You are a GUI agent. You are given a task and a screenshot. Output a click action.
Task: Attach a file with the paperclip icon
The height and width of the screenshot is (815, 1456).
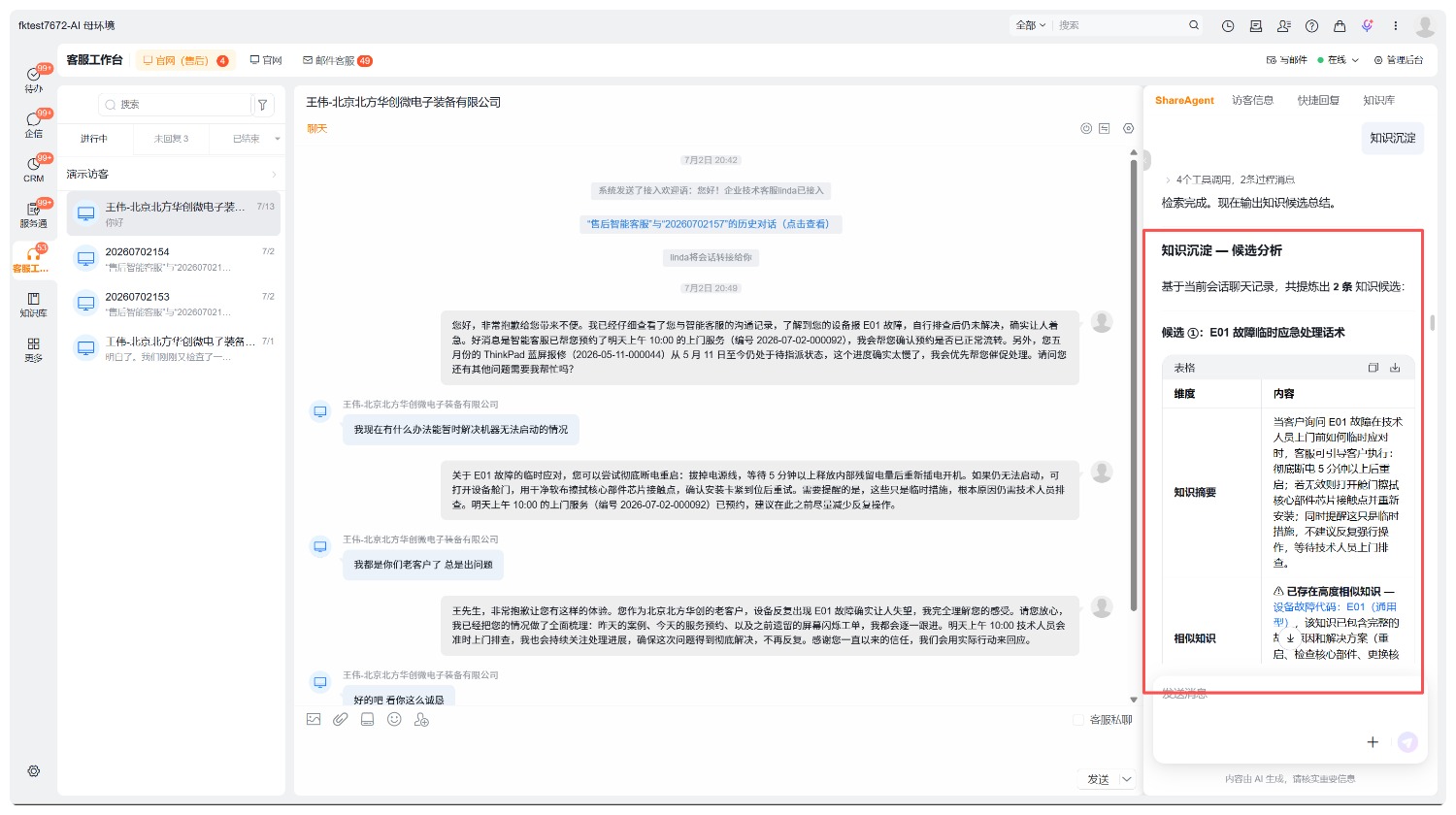340,719
